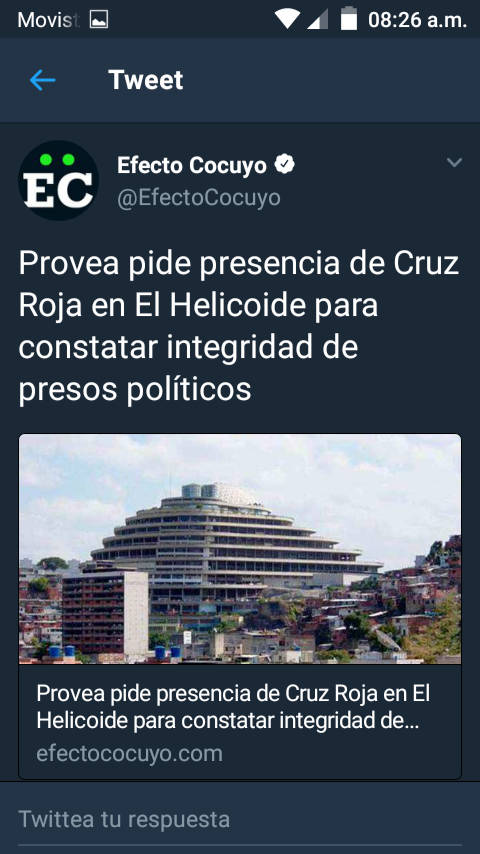Screen dimensions: 480x854
Task: Expand the tweet options chevron menu
Action: tap(454, 162)
